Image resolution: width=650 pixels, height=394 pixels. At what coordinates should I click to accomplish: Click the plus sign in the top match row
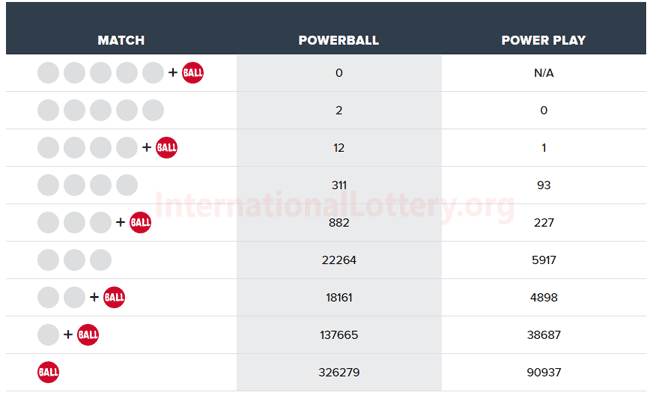(173, 73)
